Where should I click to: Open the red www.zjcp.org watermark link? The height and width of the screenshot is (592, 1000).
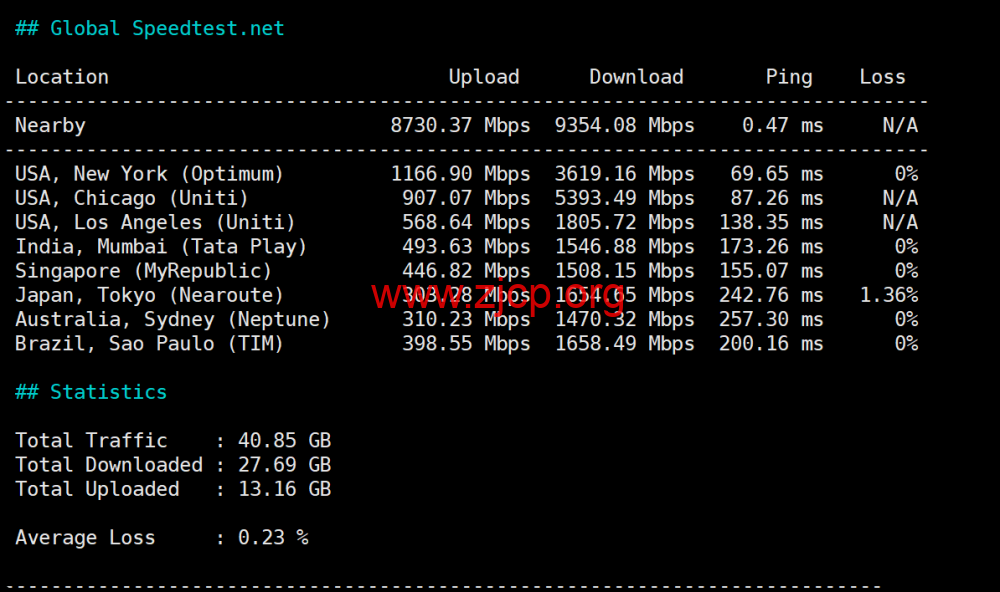(x=498, y=296)
